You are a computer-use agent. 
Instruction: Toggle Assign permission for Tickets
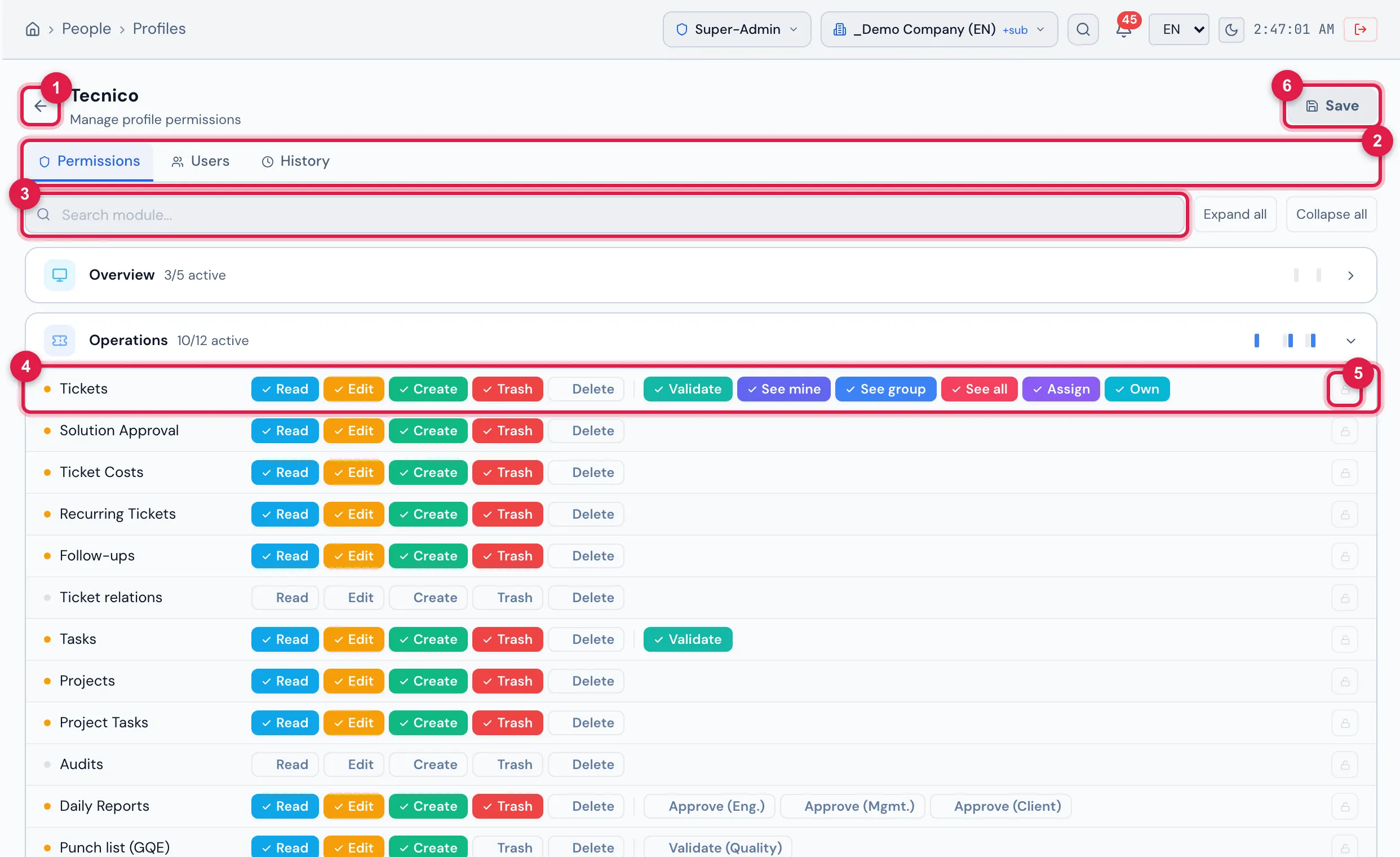click(x=1061, y=389)
